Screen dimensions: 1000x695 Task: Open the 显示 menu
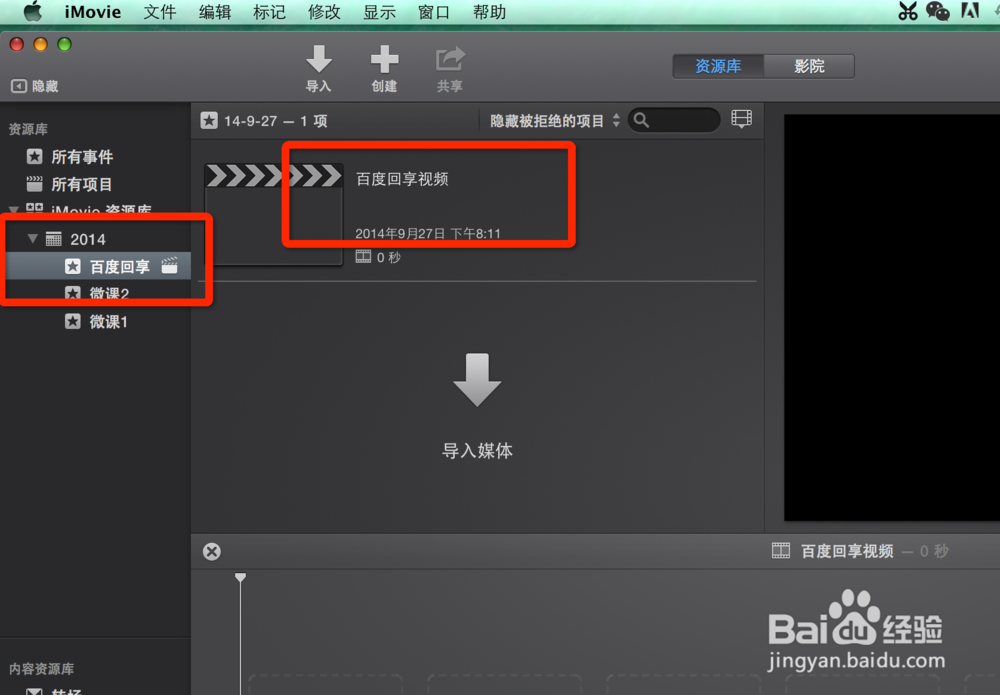pos(379,12)
